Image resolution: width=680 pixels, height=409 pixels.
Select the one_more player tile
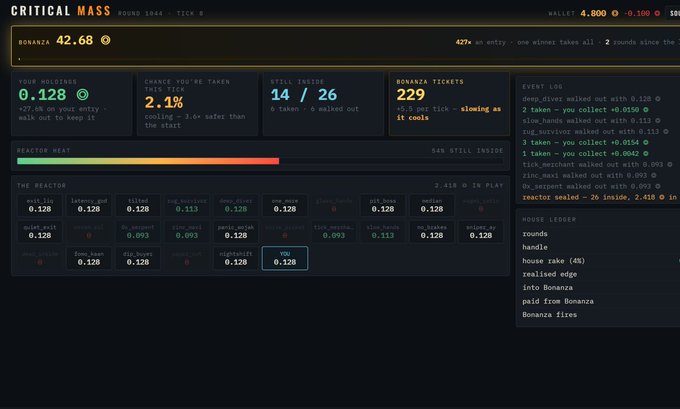point(285,205)
